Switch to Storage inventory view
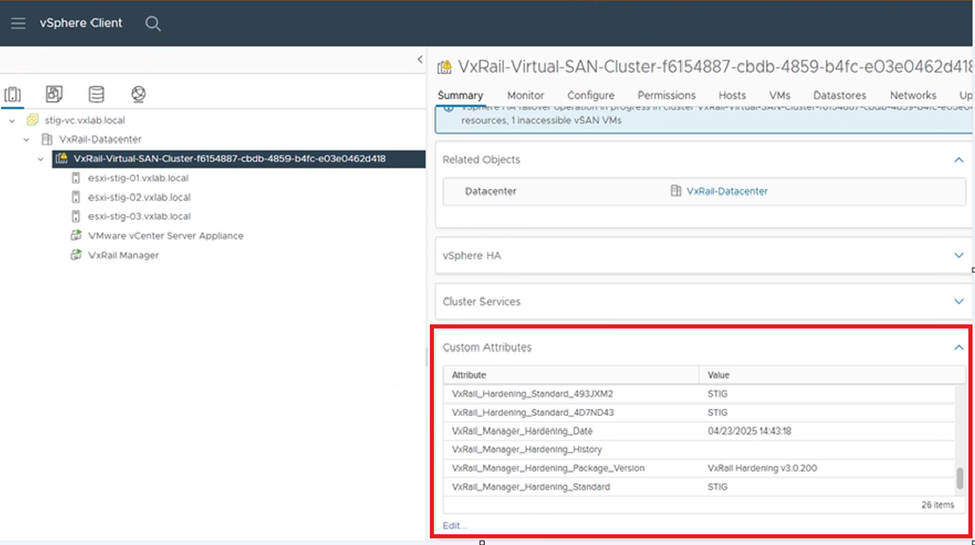 coord(96,94)
